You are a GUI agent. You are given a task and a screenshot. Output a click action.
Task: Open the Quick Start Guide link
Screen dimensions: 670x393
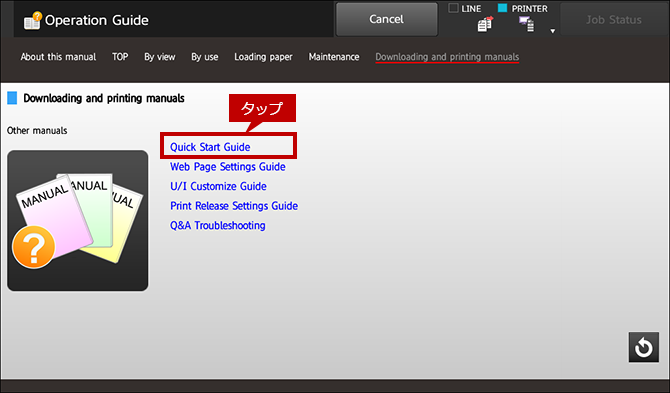[210, 147]
